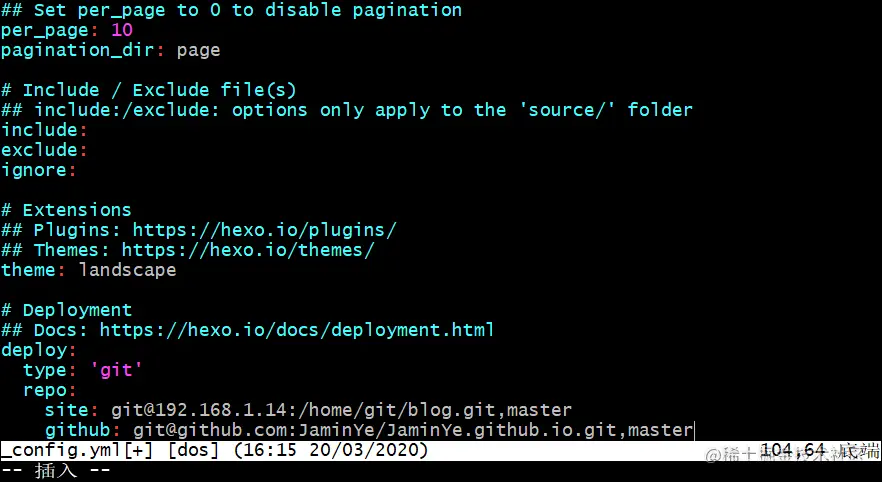This screenshot has width=882, height=482.
Task: Click the 'git' string value
Action: click(x=116, y=370)
